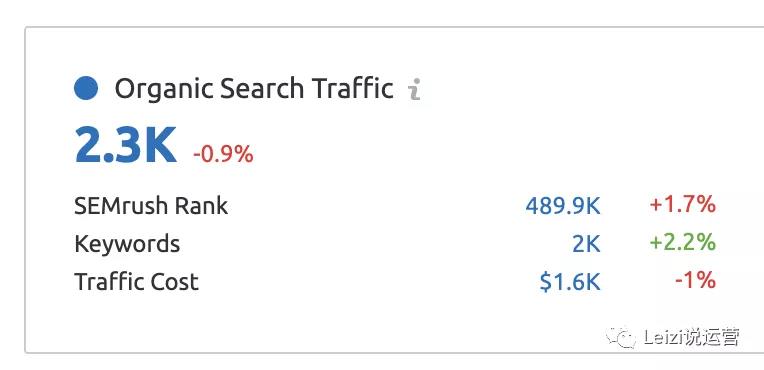Viewport: 764px width, 370px height.
Task: Click the +1.7% rank change
Action: click(x=683, y=204)
